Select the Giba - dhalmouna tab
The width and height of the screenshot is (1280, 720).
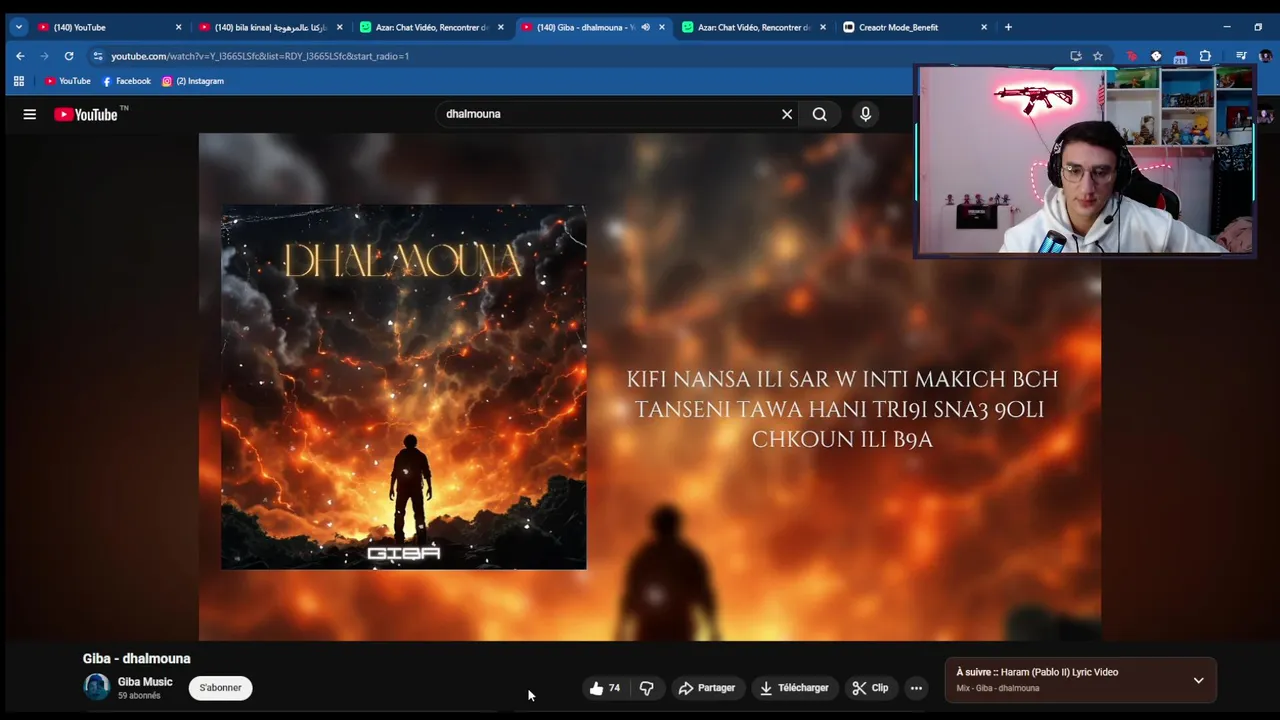[593, 27]
